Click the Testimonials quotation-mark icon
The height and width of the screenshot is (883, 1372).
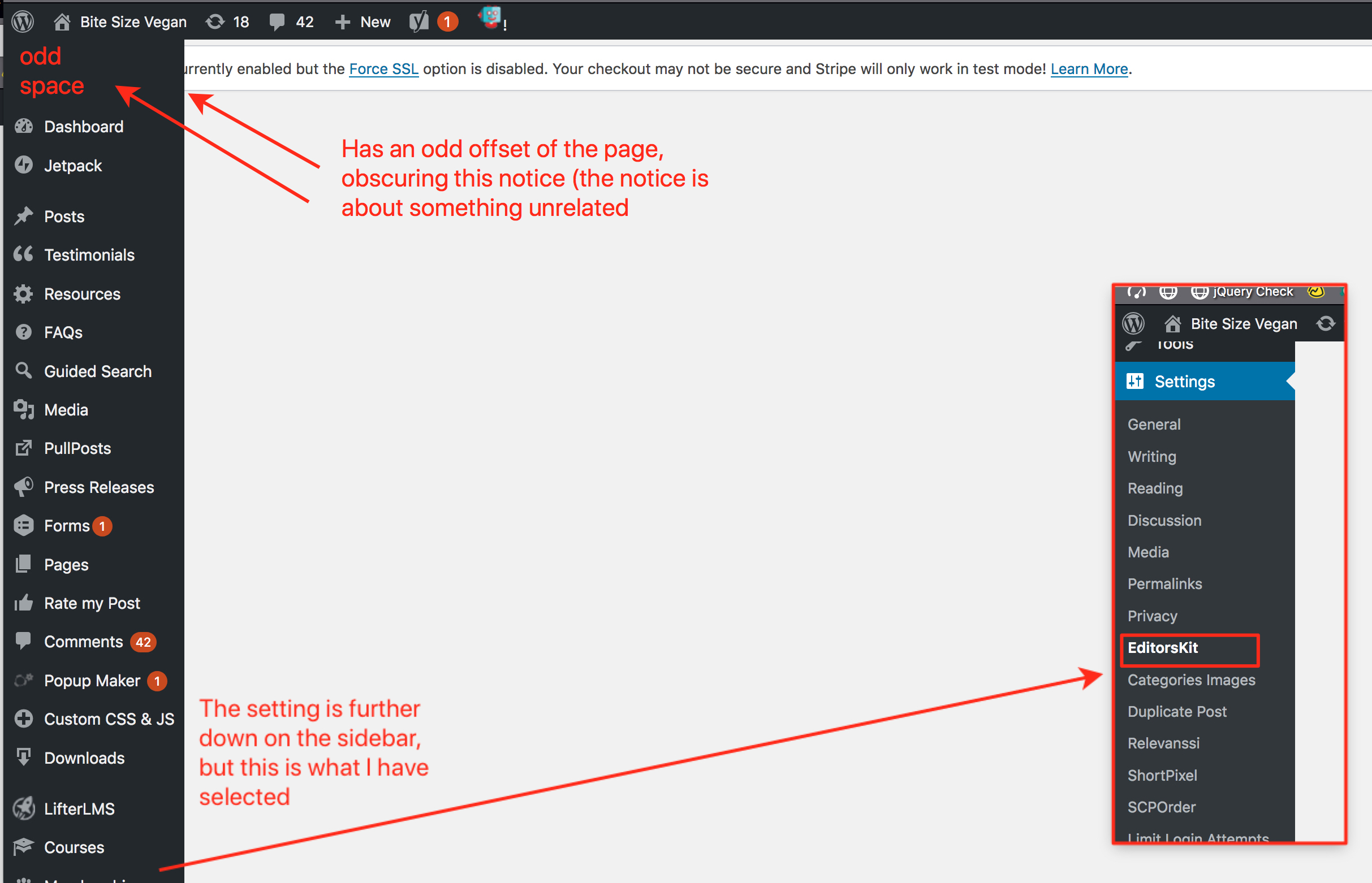tap(24, 254)
